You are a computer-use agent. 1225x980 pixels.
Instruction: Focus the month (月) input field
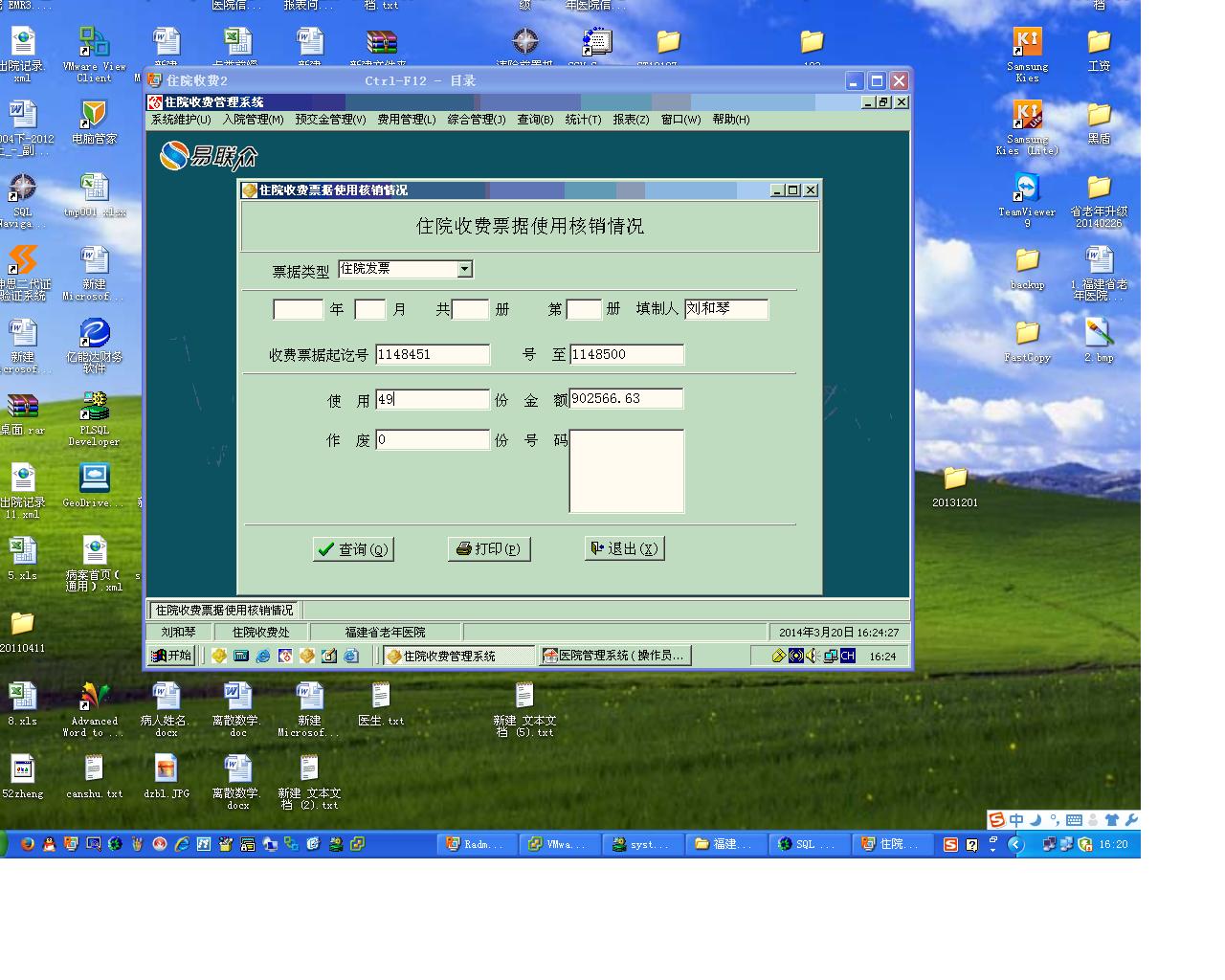(370, 309)
